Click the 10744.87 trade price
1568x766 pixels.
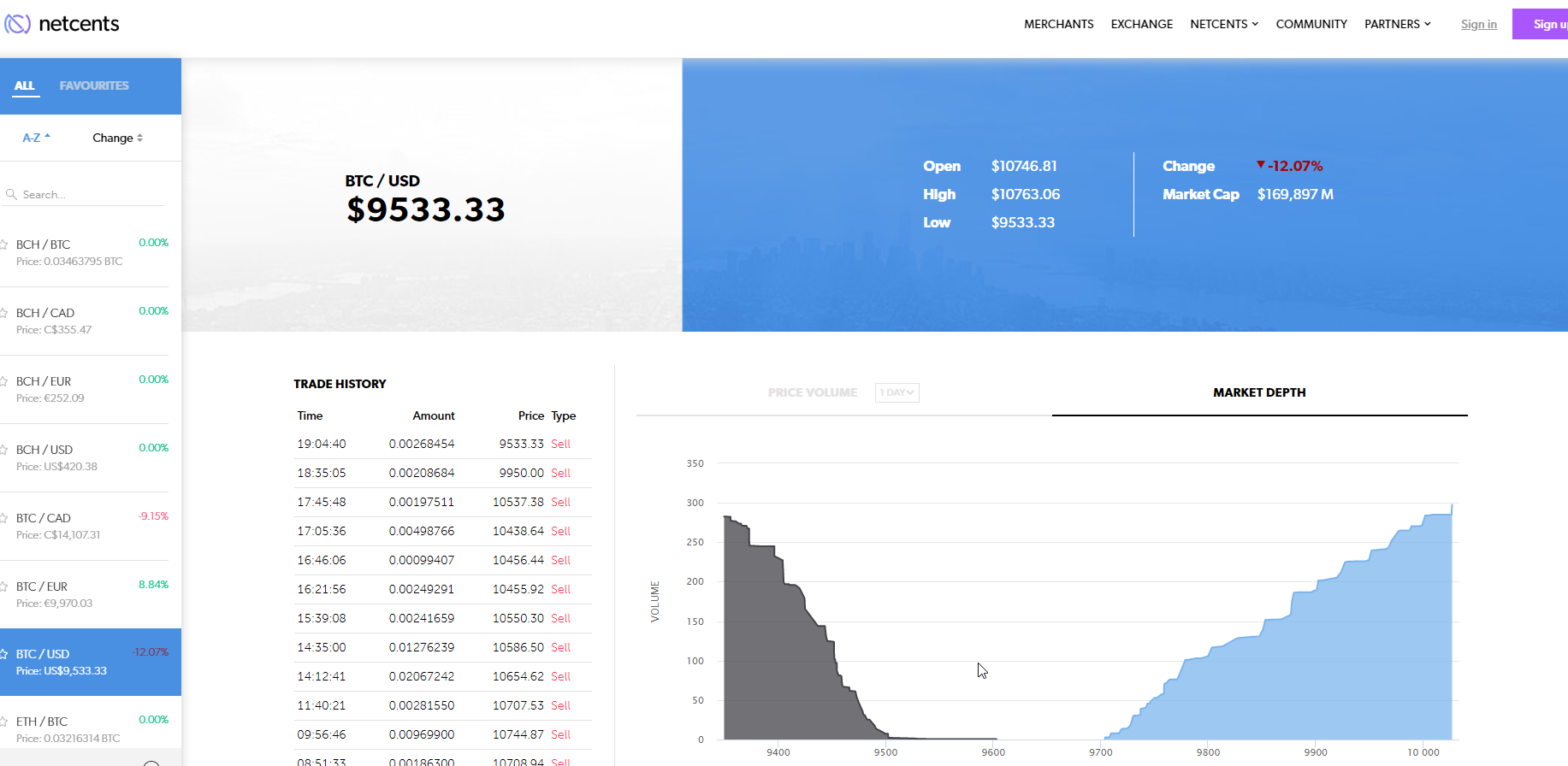coord(518,734)
